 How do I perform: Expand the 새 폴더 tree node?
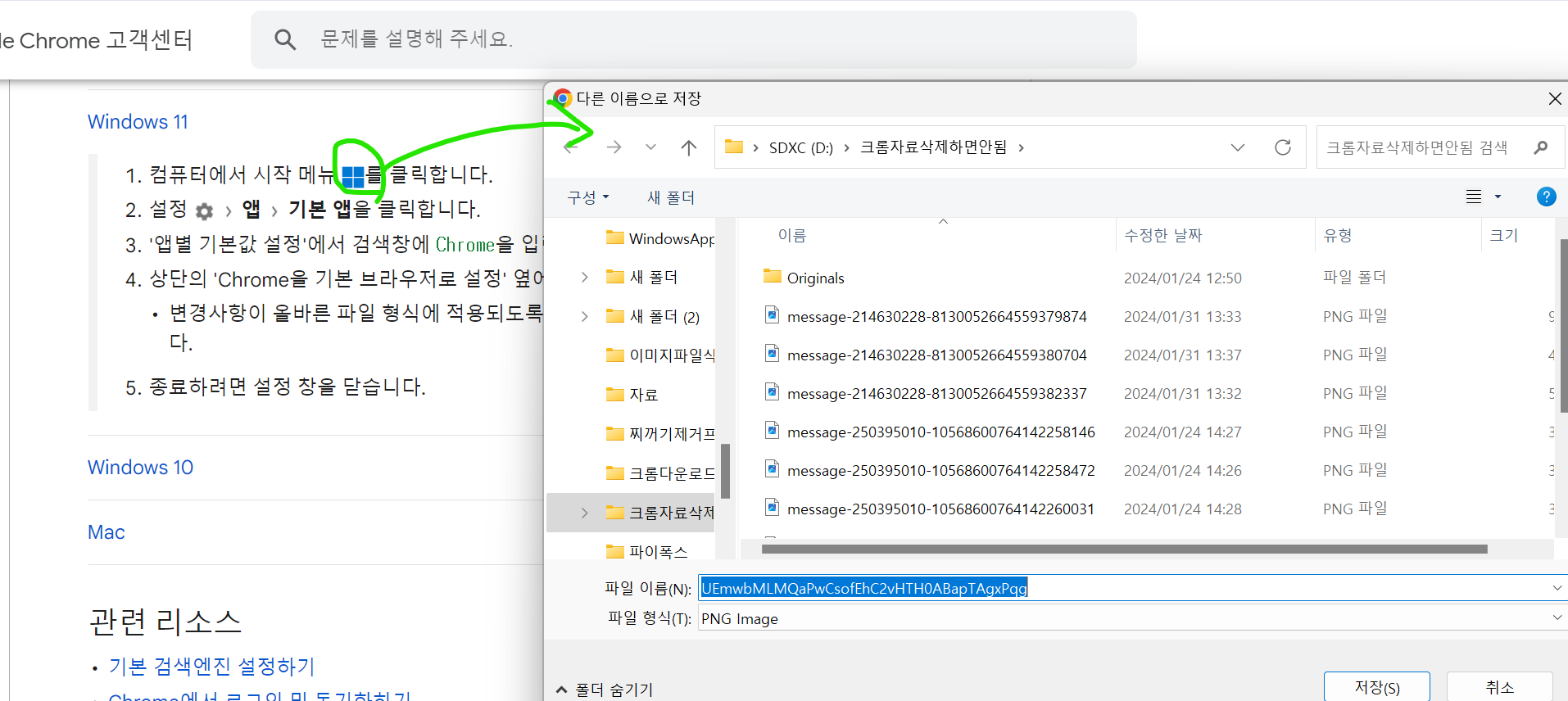tap(584, 277)
